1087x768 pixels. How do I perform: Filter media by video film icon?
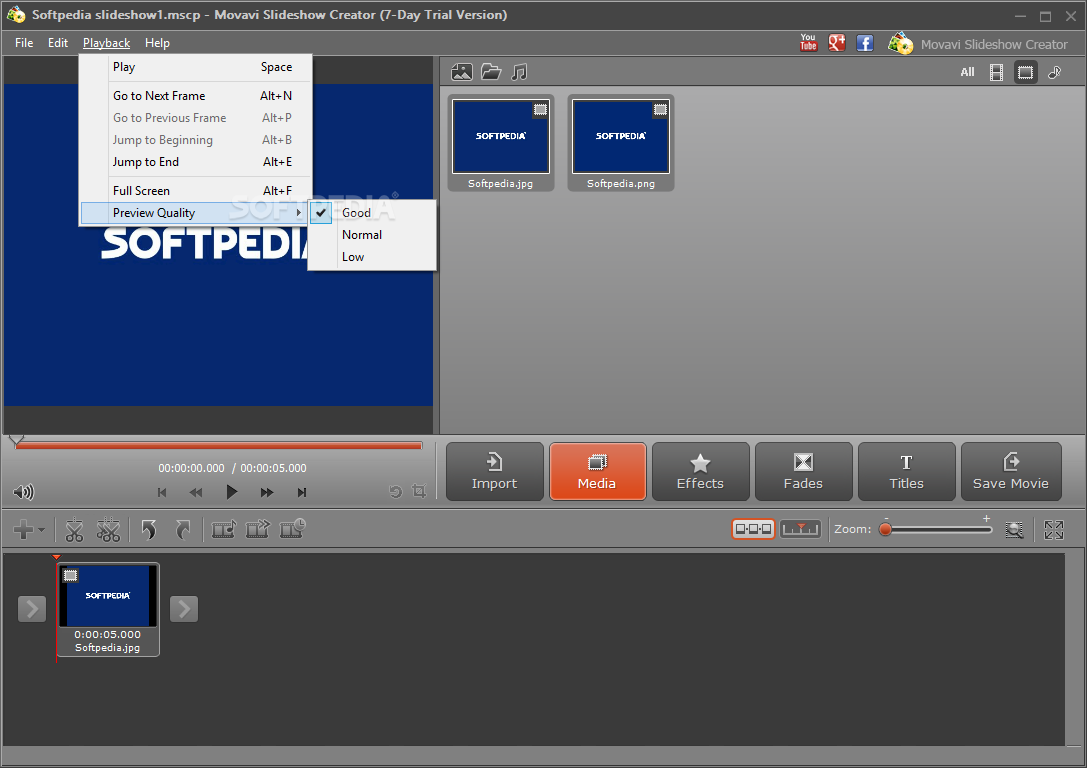tap(996, 72)
